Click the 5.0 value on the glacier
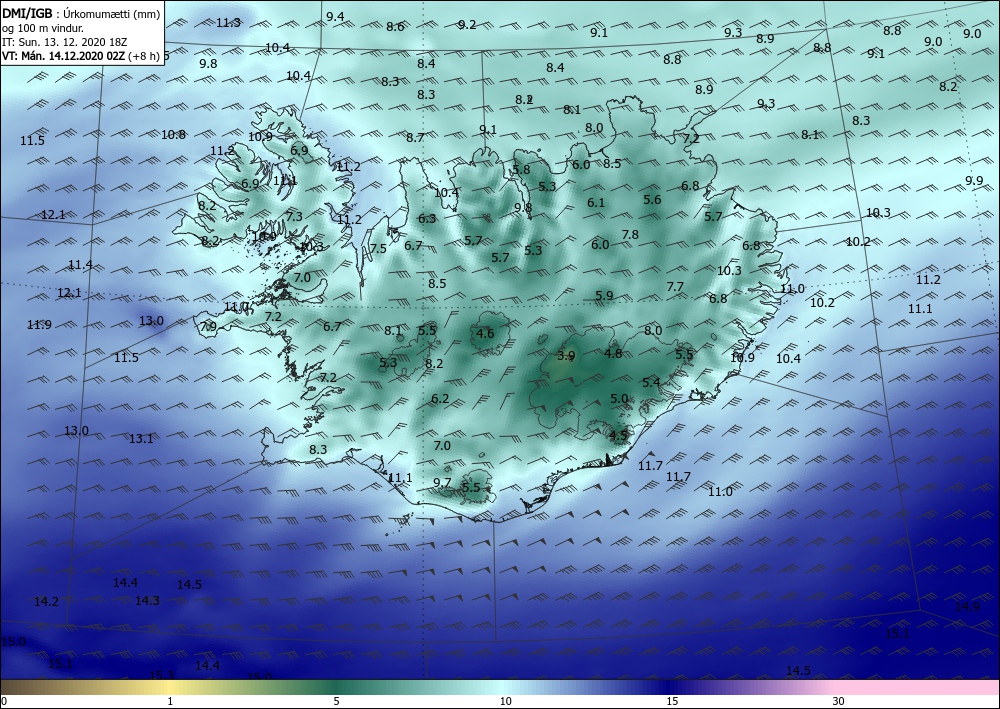This screenshot has width=1000, height=709. pyautogui.click(x=619, y=399)
